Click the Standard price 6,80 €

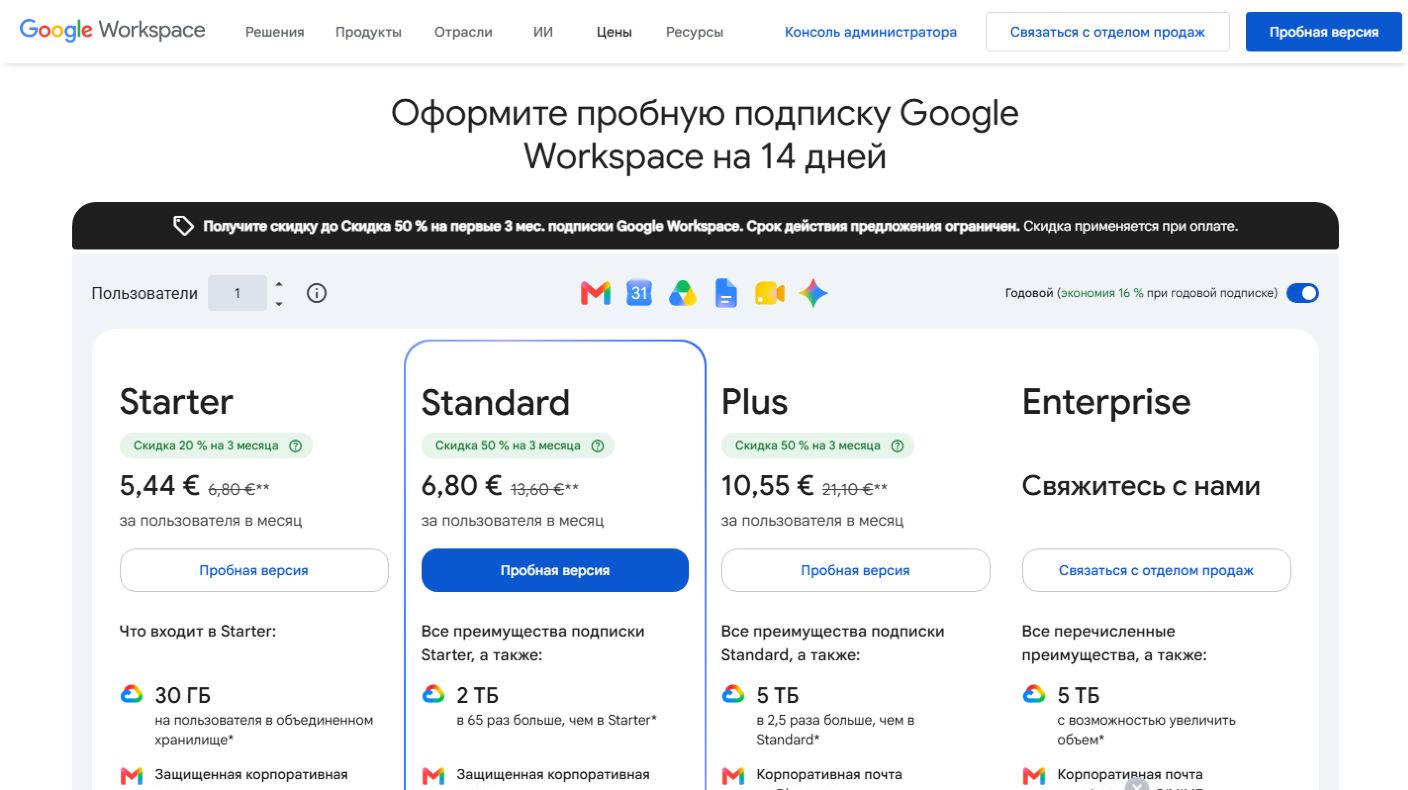click(462, 486)
